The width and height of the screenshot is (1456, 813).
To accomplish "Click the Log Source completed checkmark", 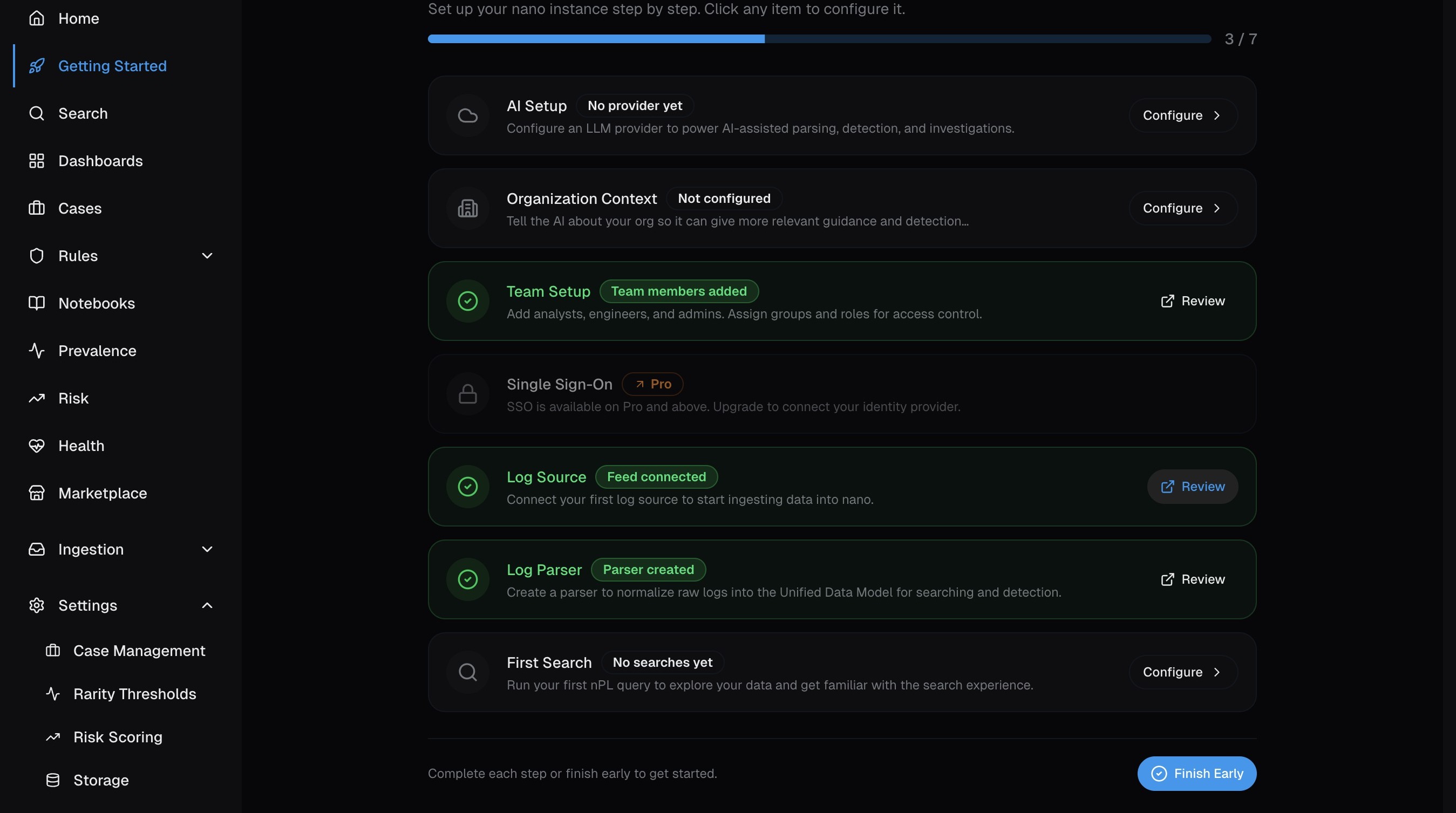I will click(x=467, y=487).
